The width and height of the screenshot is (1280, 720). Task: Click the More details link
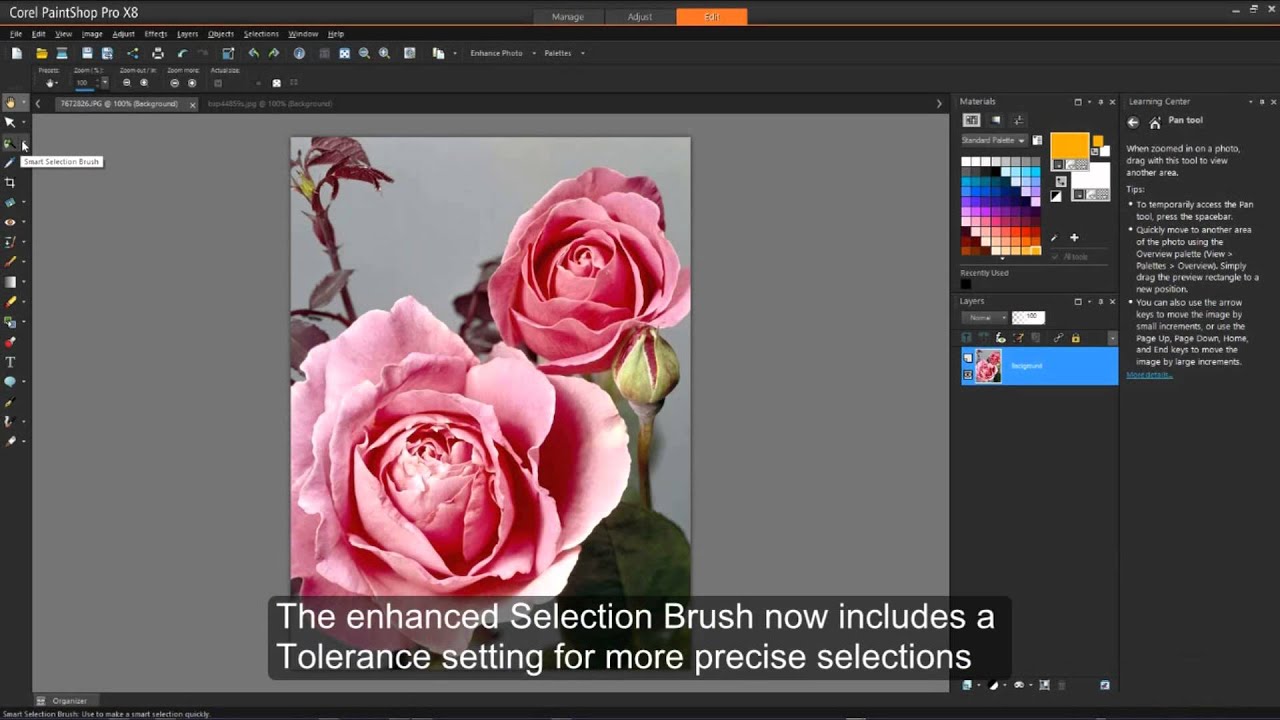pyautogui.click(x=1149, y=375)
